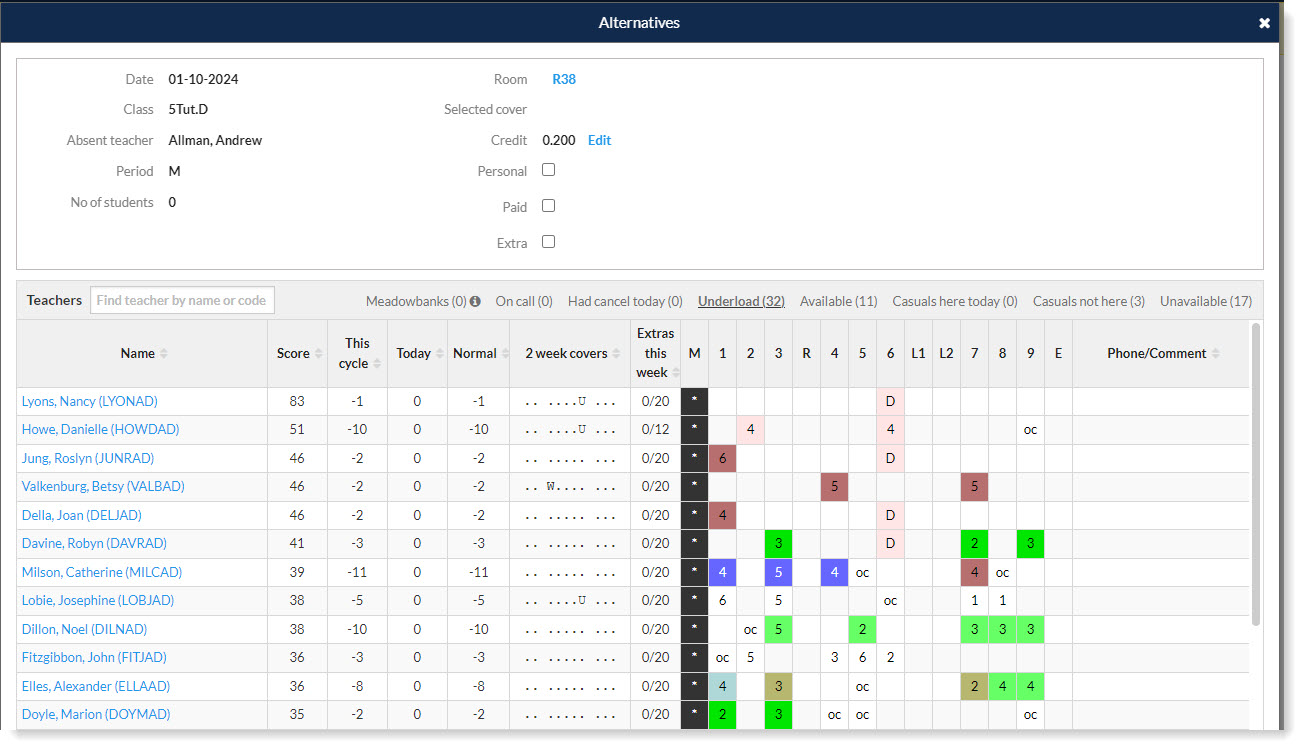This screenshot has width=1304, height=750.
Task: Select the Had cancel today (0) filter
Action: point(625,301)
